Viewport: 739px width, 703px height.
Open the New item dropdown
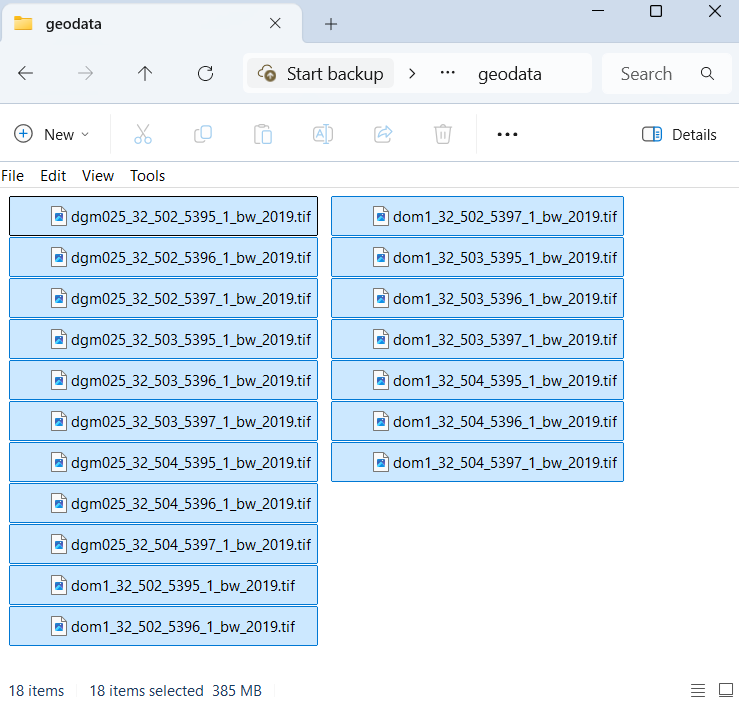51,134
